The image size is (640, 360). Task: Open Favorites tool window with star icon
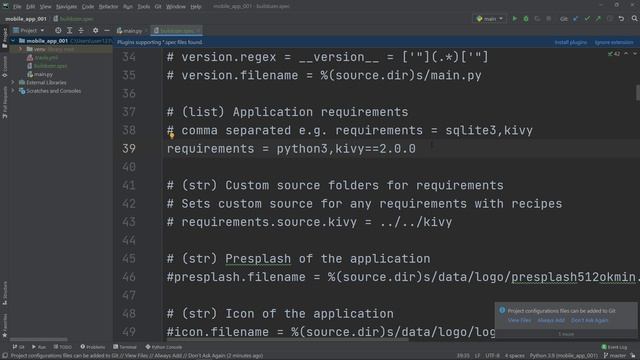pyautogui.click(x=4, y=326)
